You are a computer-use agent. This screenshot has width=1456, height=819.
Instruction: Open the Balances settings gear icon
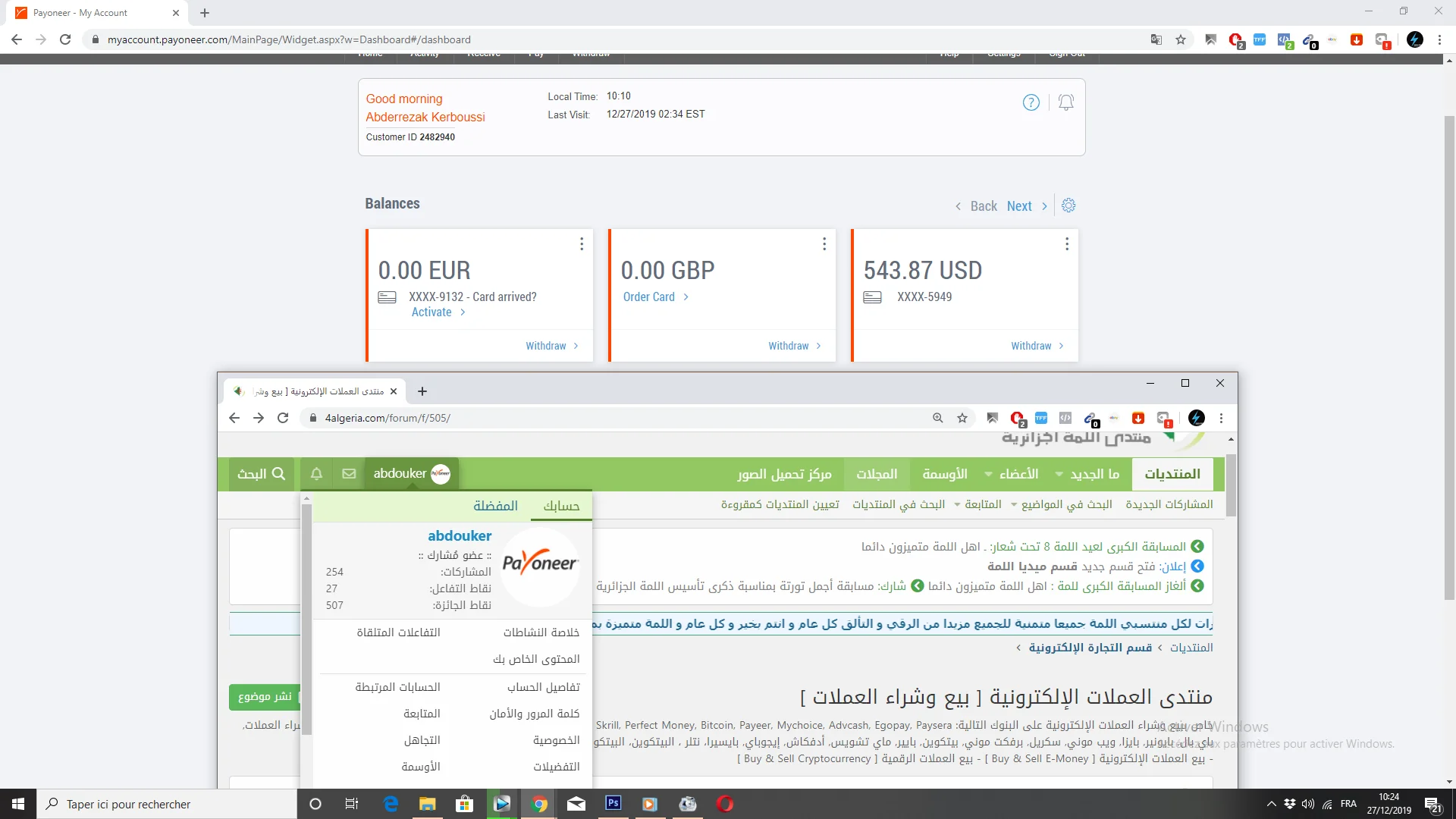click(1068, 206)
